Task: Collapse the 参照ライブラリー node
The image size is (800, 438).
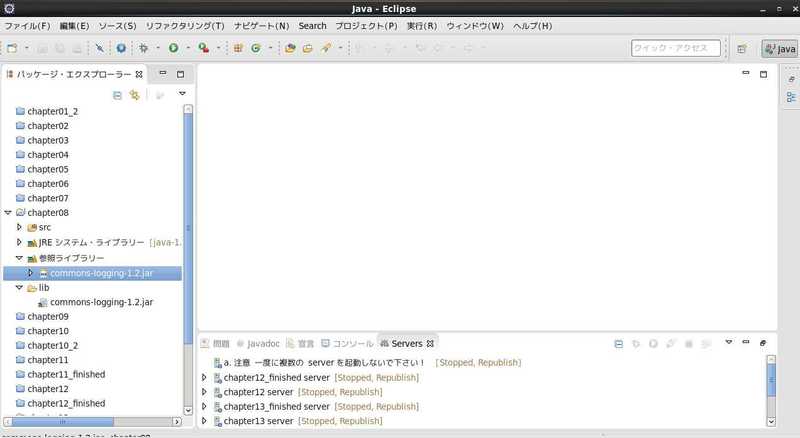Action: coord(19,258)
